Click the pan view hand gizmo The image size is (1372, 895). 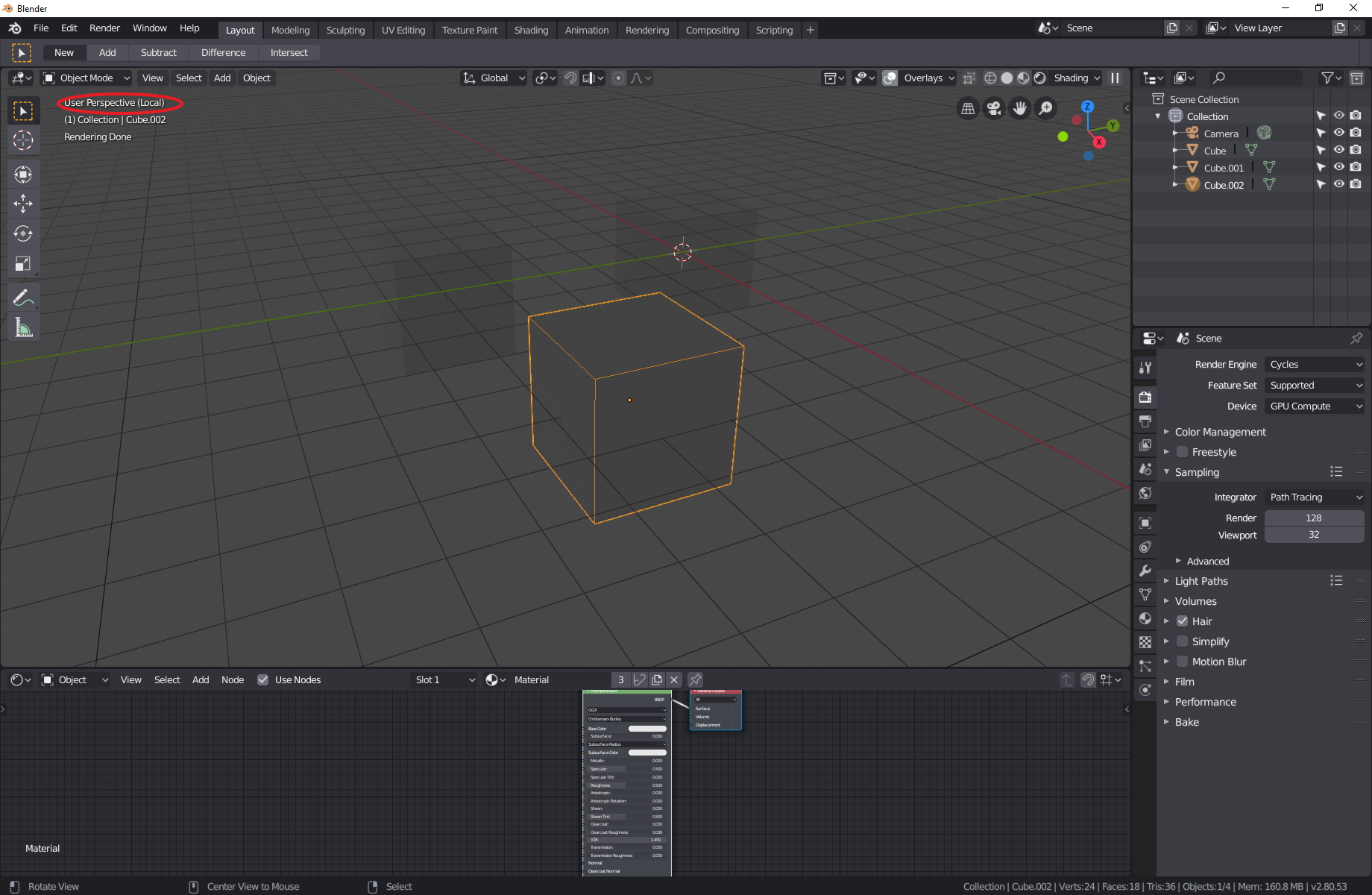[x=1019, y=109]
